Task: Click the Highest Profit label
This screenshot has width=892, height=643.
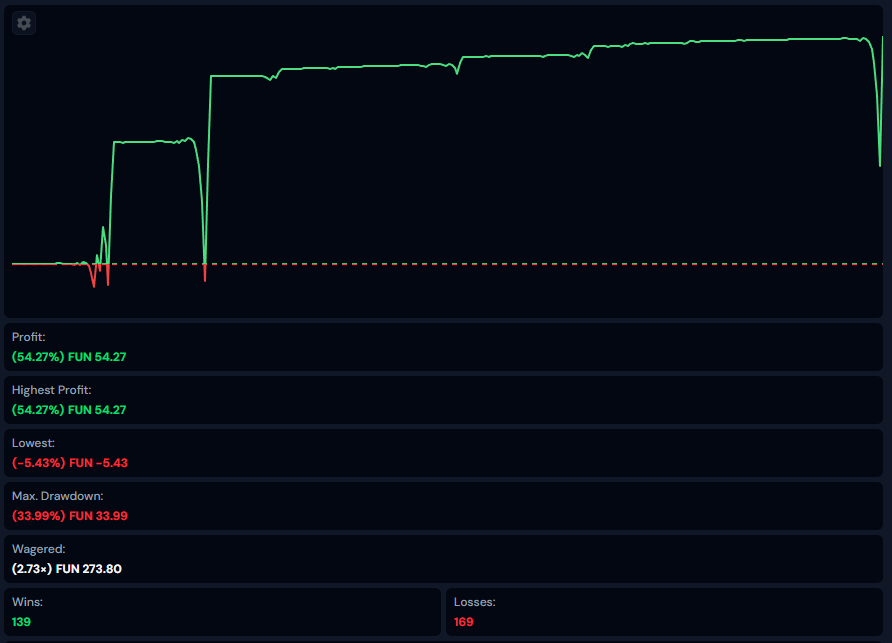Action: point(51,390)
